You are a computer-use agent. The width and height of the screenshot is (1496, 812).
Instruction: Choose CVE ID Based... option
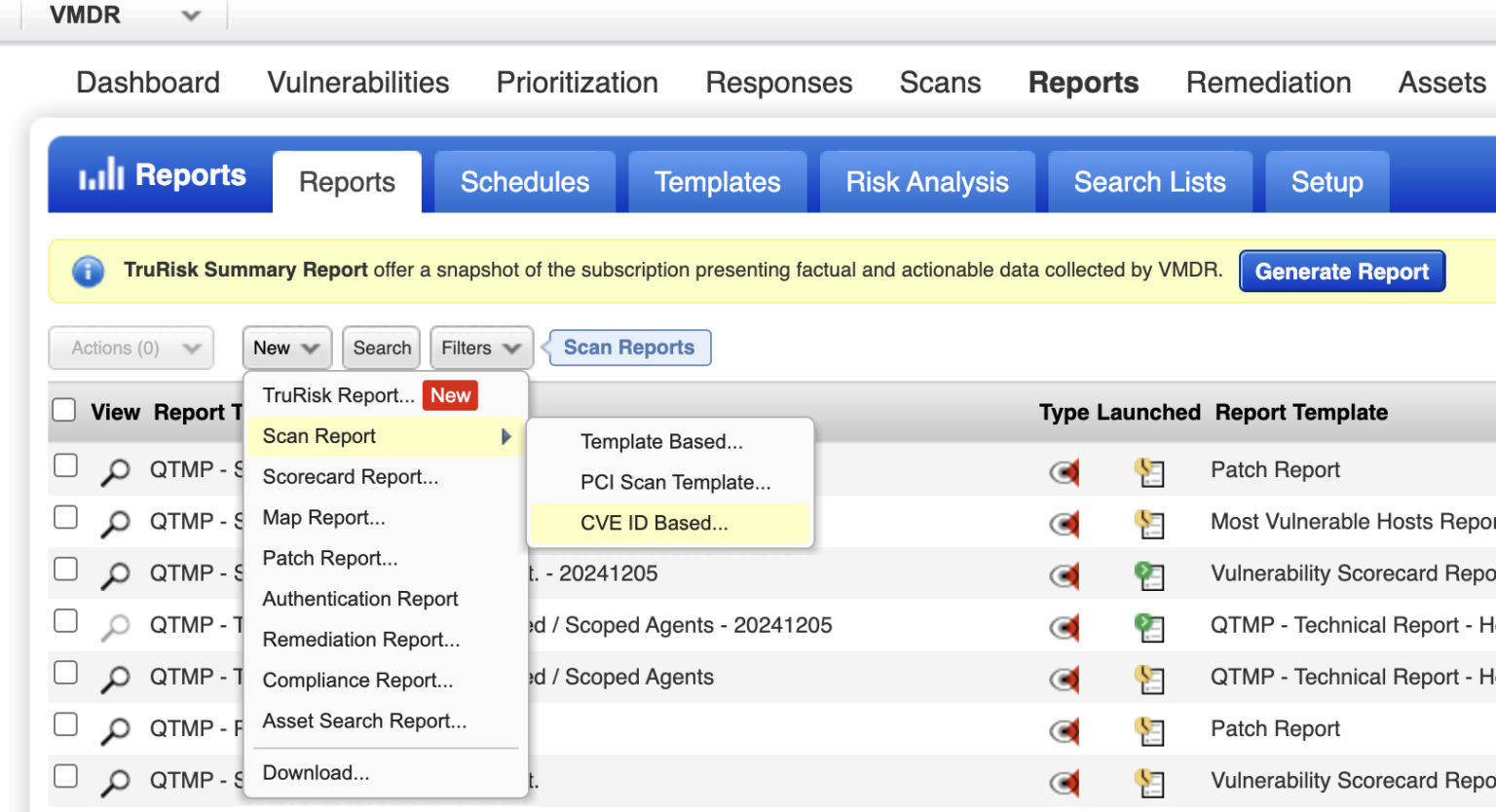(671, 523)
